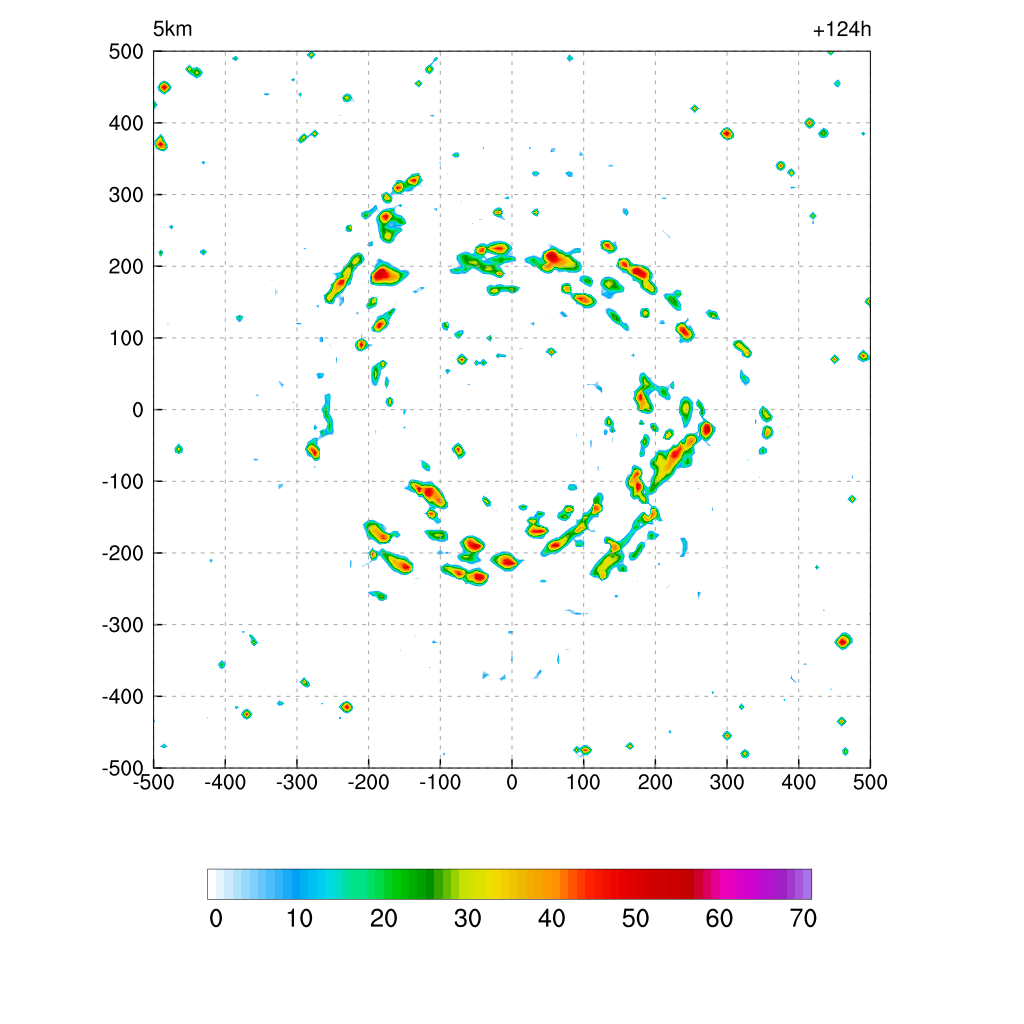This screenshot has width=1024, height=1024.
Task: Click the x-axis tick label 500
Action: (x=870, y=782)
